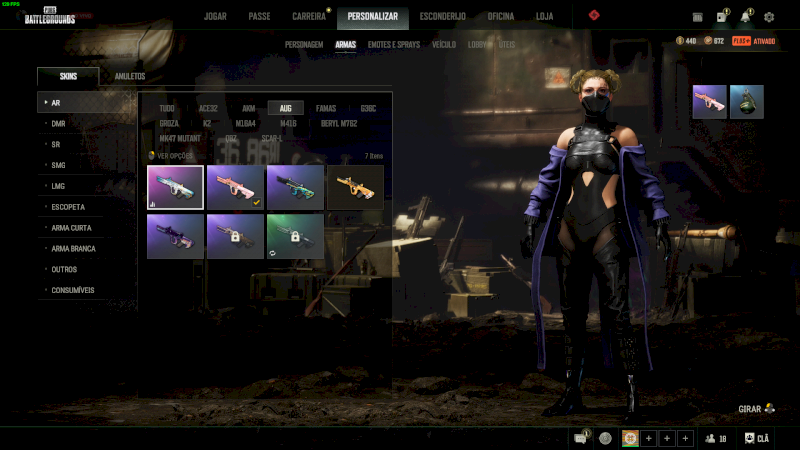The width and height of the screenshot is (800, 450).
Task: Click the stats bars icon on first skin
Action: [x=153, y=204]
